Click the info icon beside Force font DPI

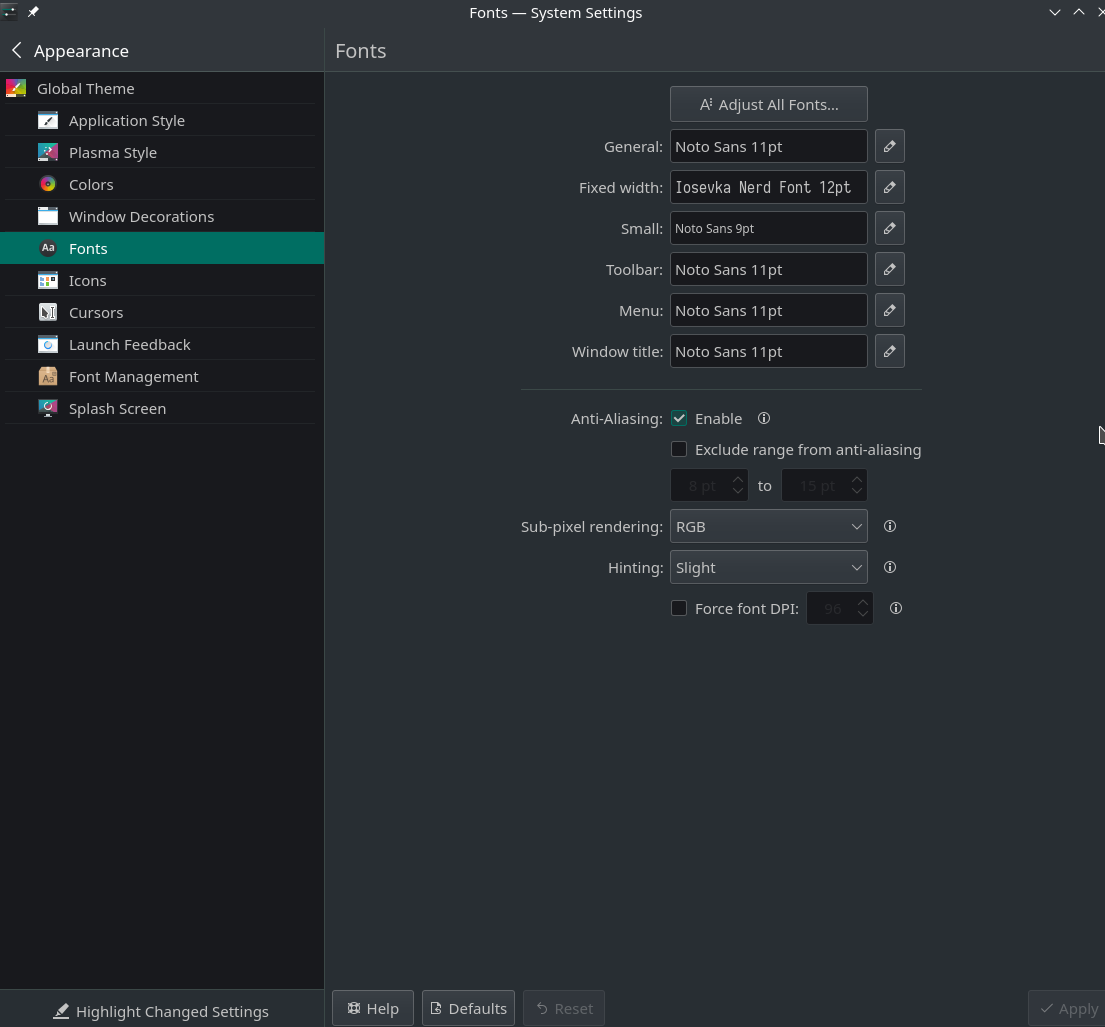(x=895, y=608)
